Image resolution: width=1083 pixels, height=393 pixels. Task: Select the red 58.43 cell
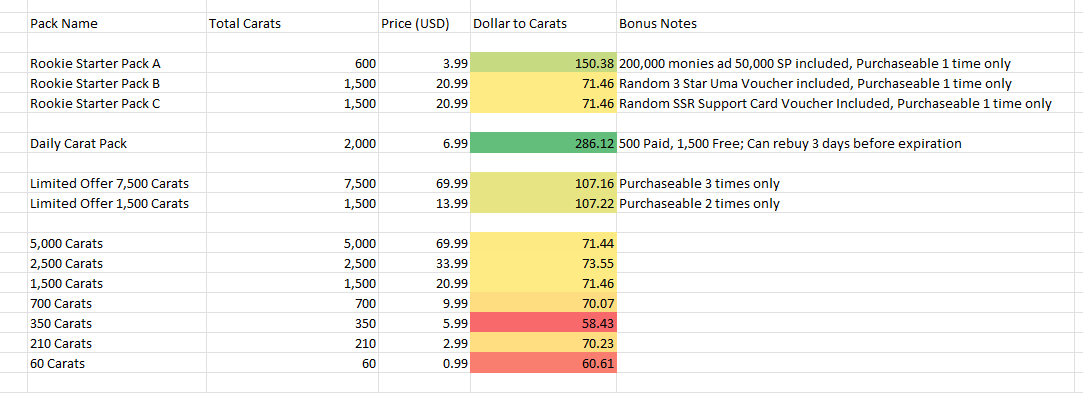[543, 323]
